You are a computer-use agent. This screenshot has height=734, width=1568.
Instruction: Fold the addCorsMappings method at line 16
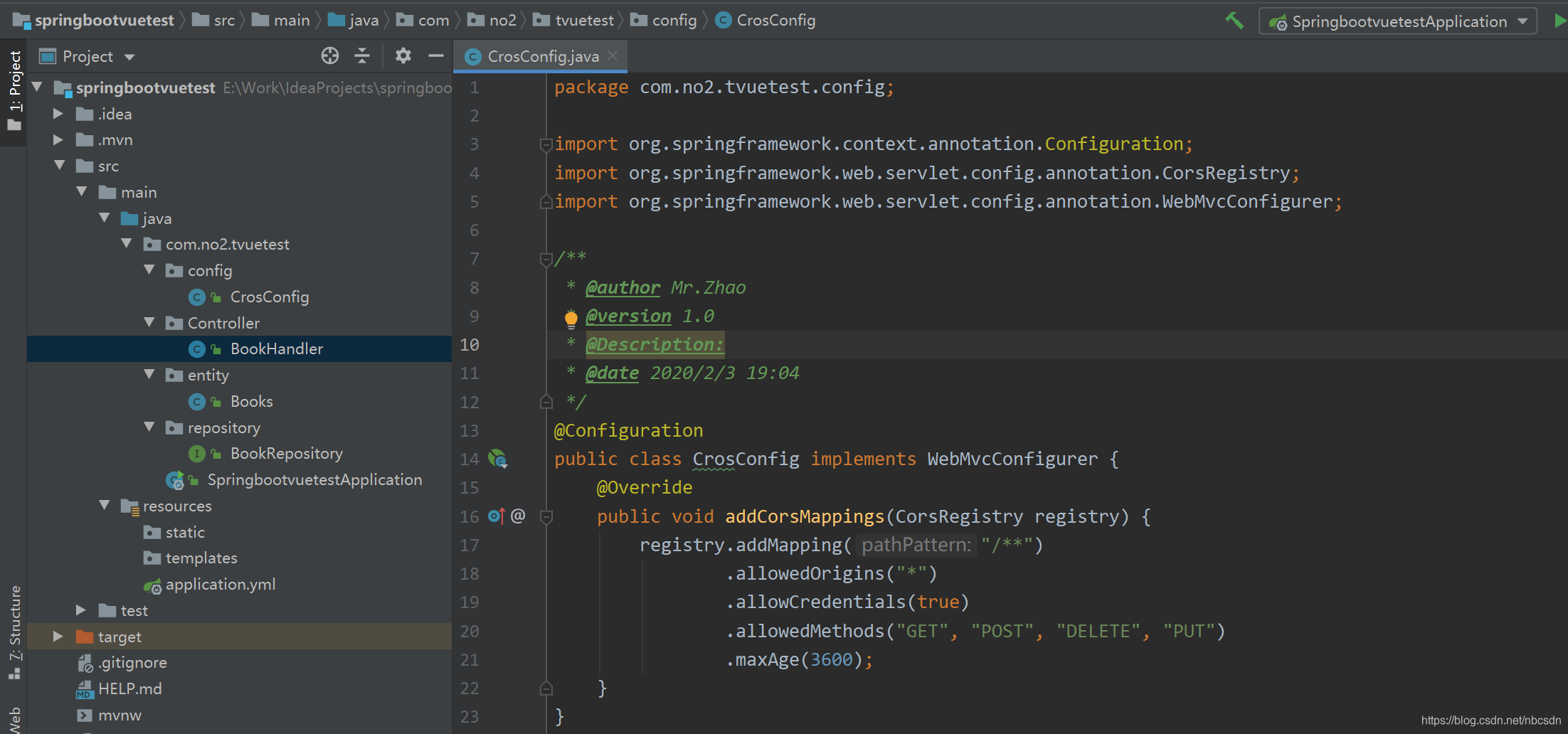pyautogui.click(x=546, y=517)
